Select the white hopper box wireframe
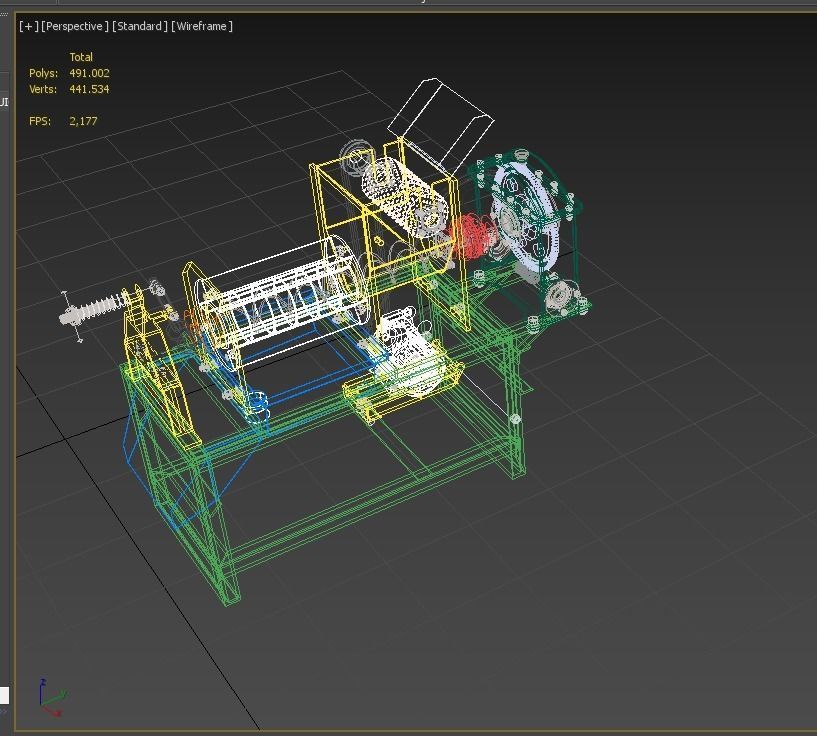The height and width of the screenshot is (736, 817). click(x=441, y=125)
